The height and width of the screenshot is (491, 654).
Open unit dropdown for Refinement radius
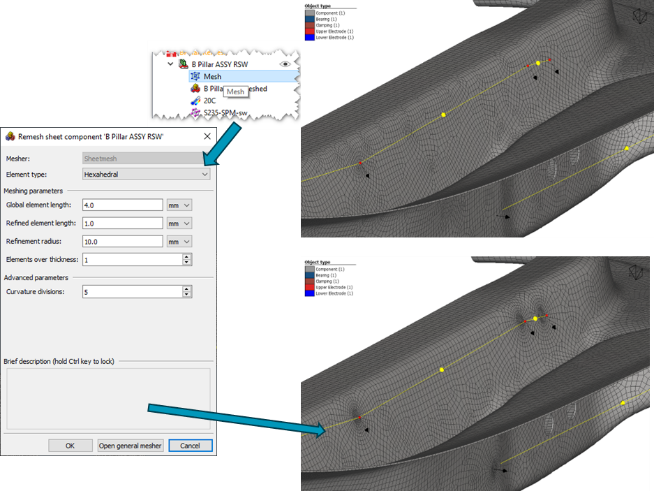point(180,241)
